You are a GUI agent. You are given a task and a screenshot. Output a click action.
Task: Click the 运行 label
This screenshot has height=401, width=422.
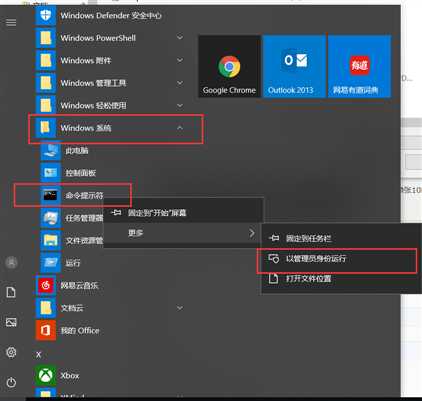(73, 263)
